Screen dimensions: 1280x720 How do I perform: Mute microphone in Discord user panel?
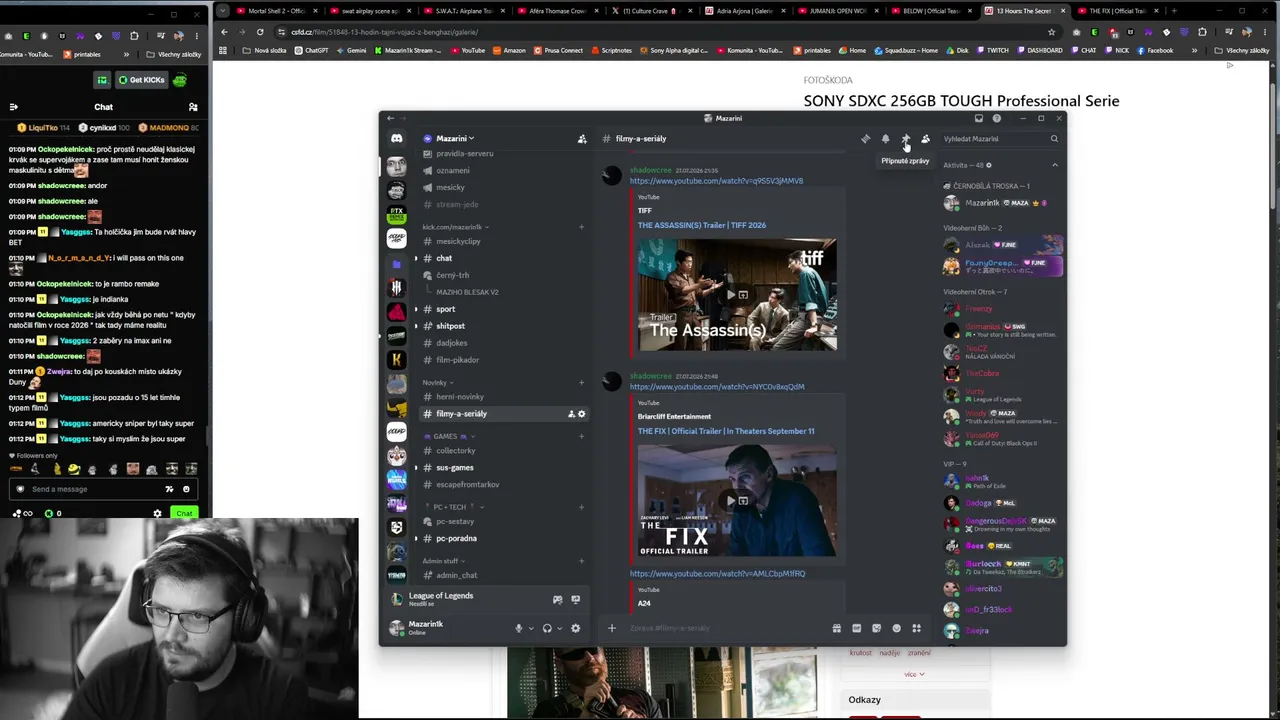518,628
